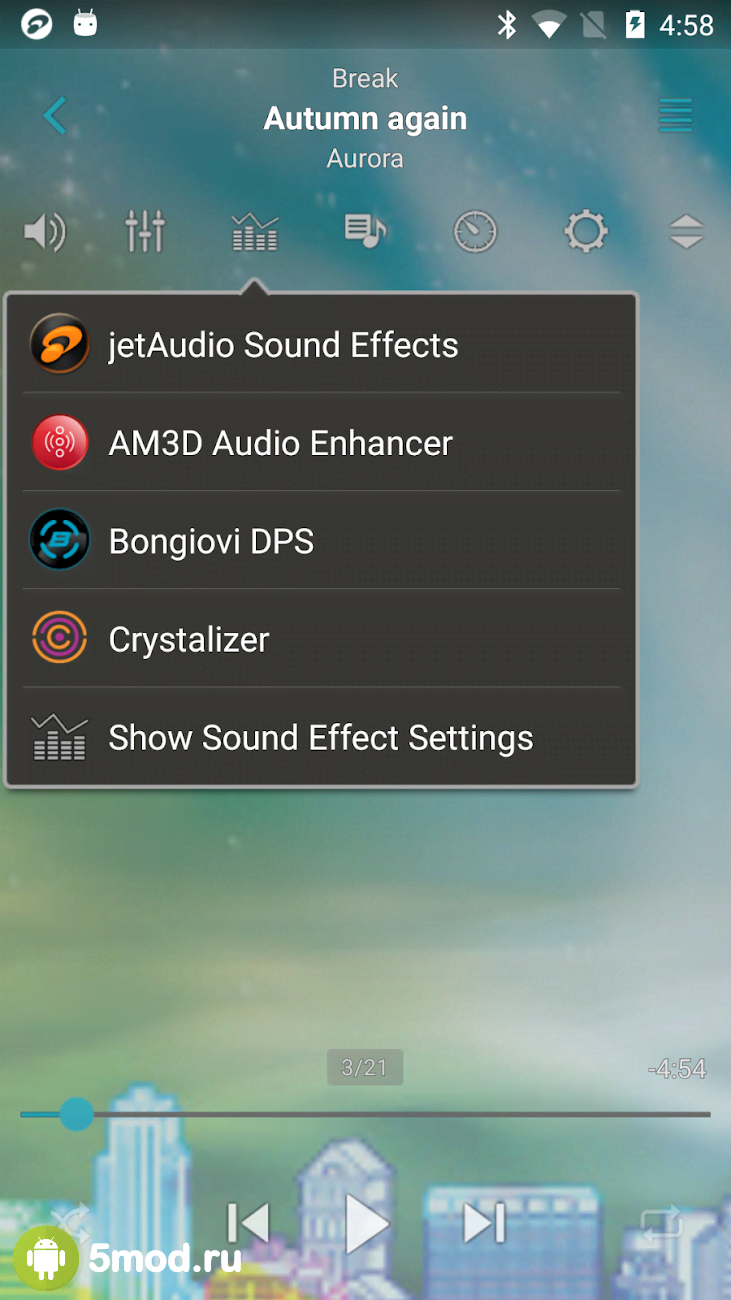Screen dimensions: 731x1300
Task: Click the song progress seek bar
Action: click(365, 1114)
